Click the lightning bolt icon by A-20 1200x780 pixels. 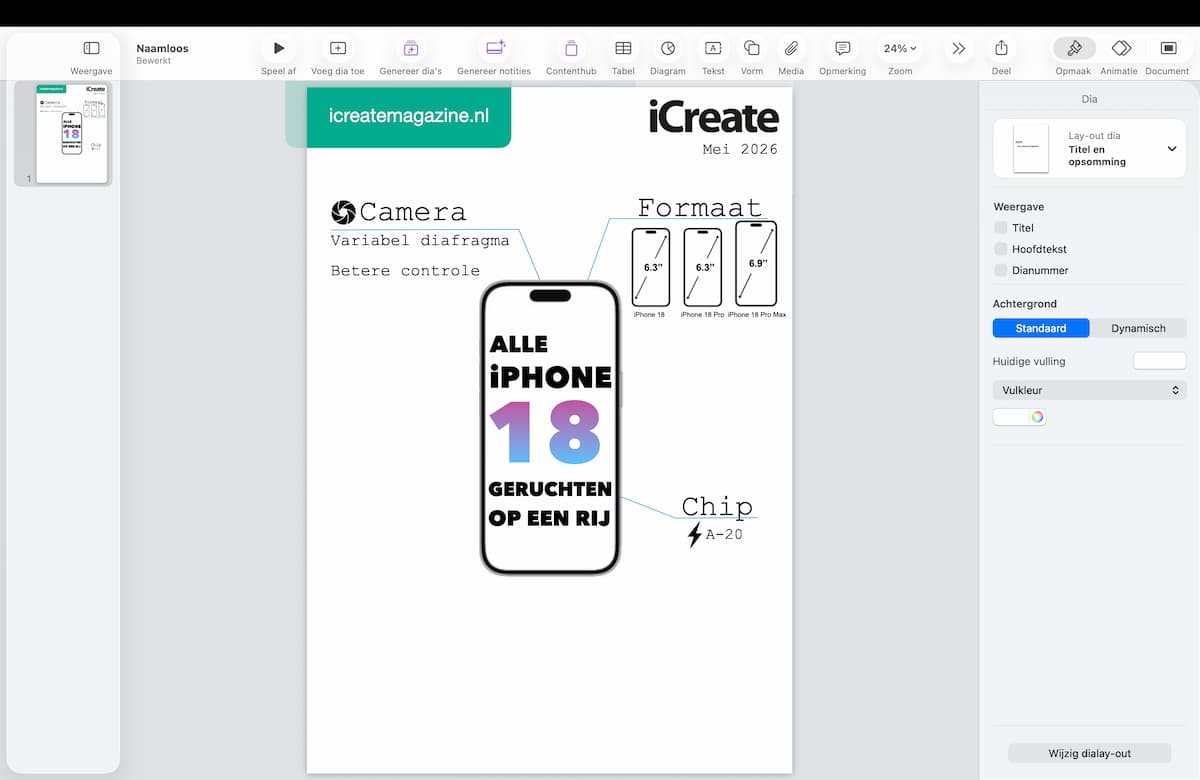[695, 535]
